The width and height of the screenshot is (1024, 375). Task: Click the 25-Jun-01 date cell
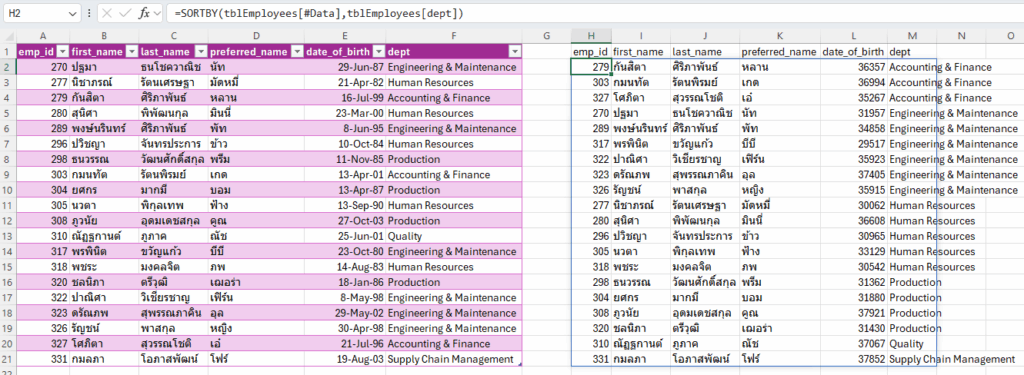pos(345,236)
